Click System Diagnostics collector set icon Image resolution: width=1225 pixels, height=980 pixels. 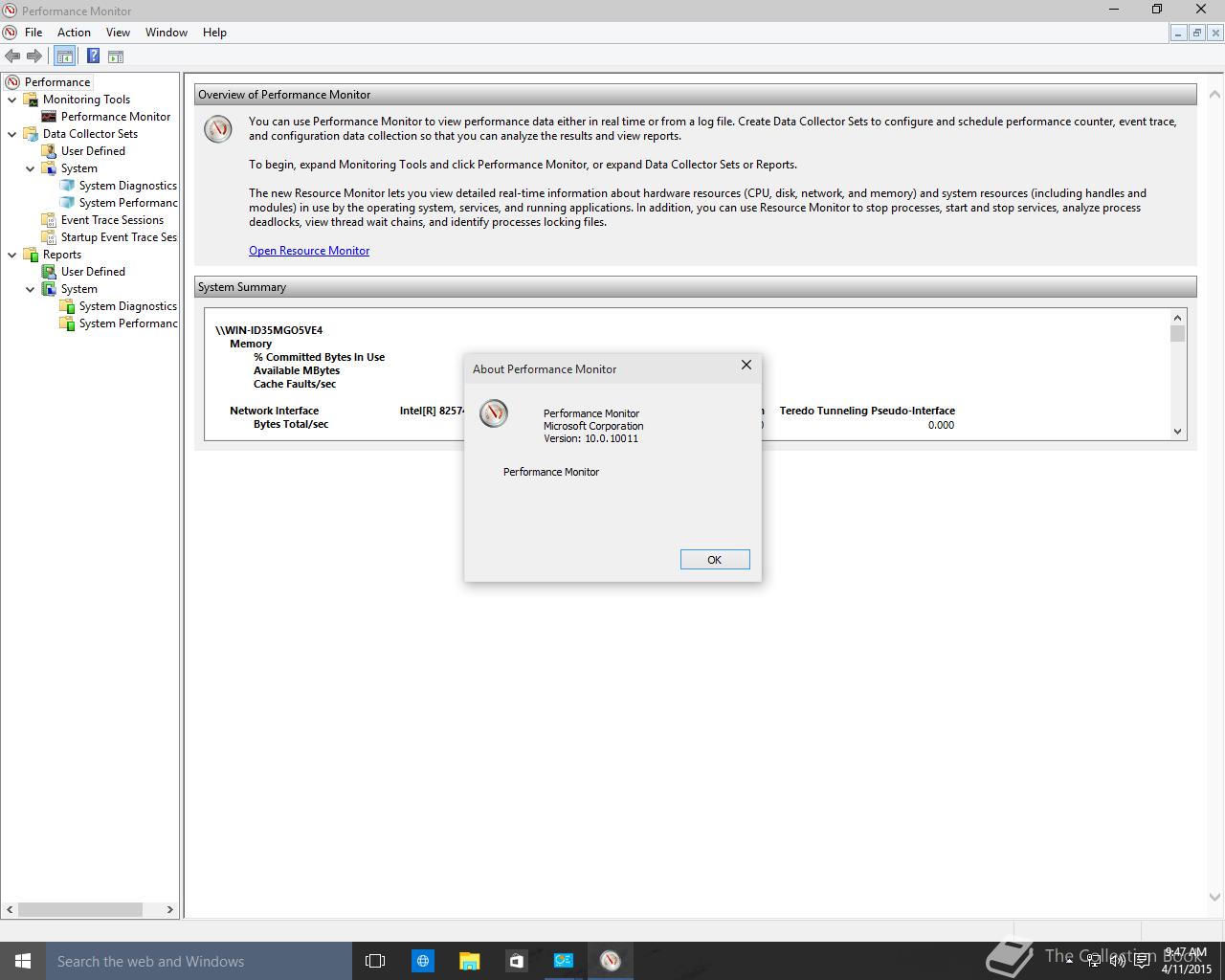[x=67, y=186]
